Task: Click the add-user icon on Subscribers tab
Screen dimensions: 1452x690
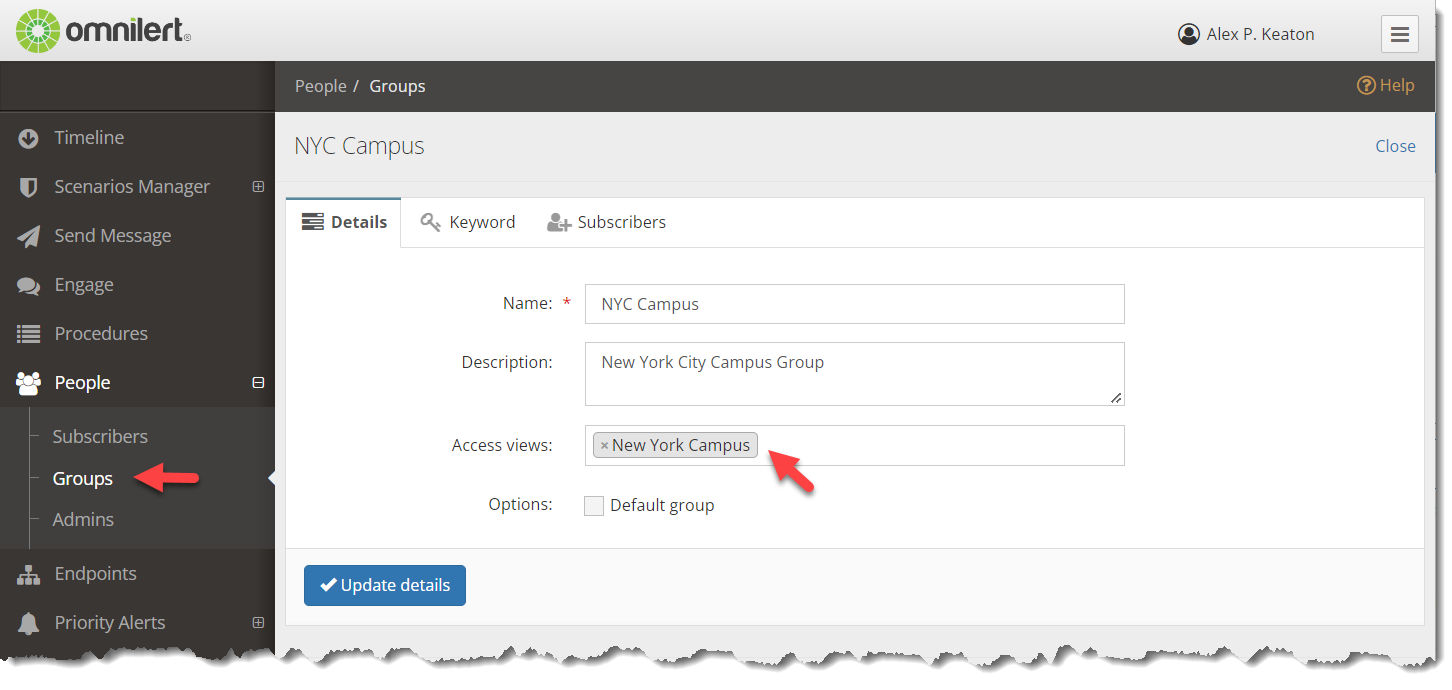Action: click(559, 223)
